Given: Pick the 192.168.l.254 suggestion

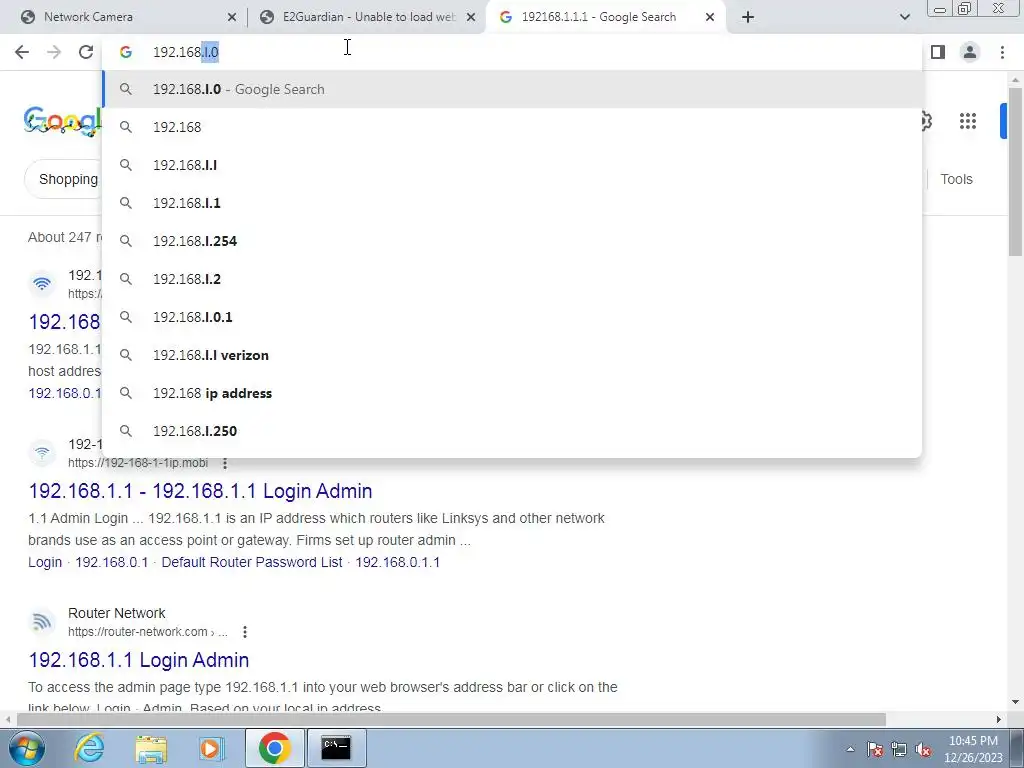Looking at the screenshot, I should point(512,241).
